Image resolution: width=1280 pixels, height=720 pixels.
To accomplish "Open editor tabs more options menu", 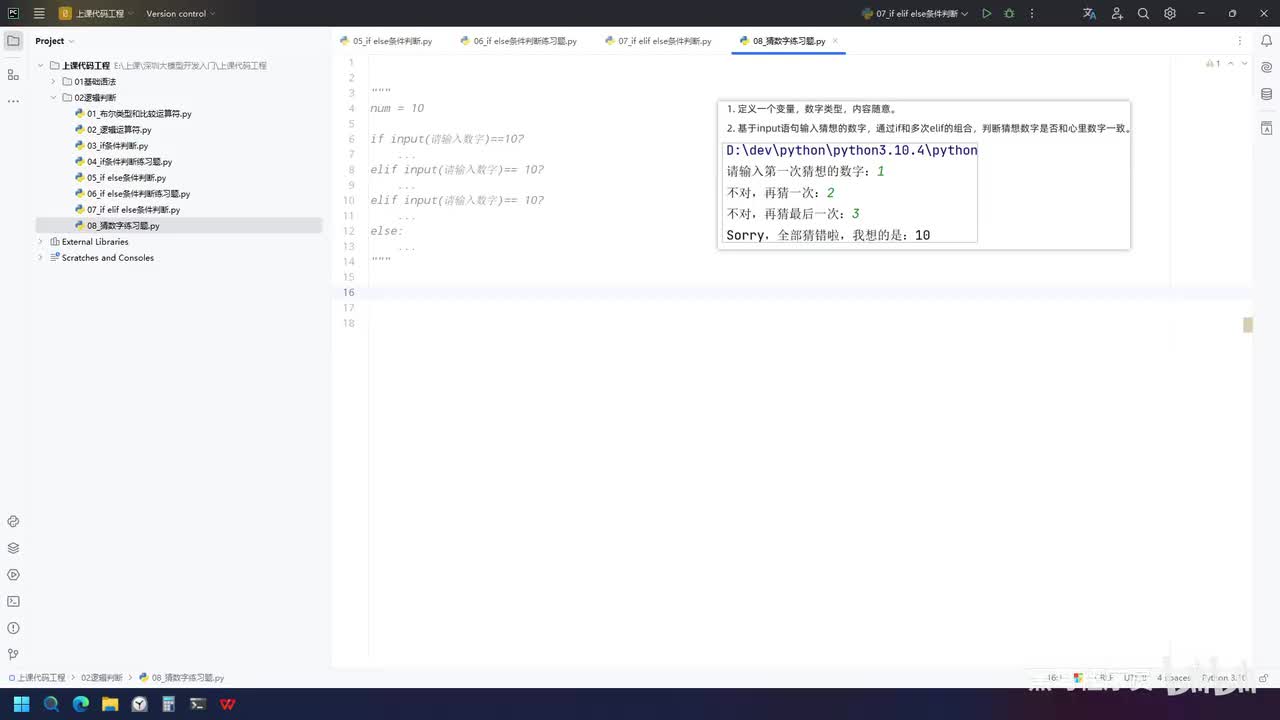I will pos(1241,41).
